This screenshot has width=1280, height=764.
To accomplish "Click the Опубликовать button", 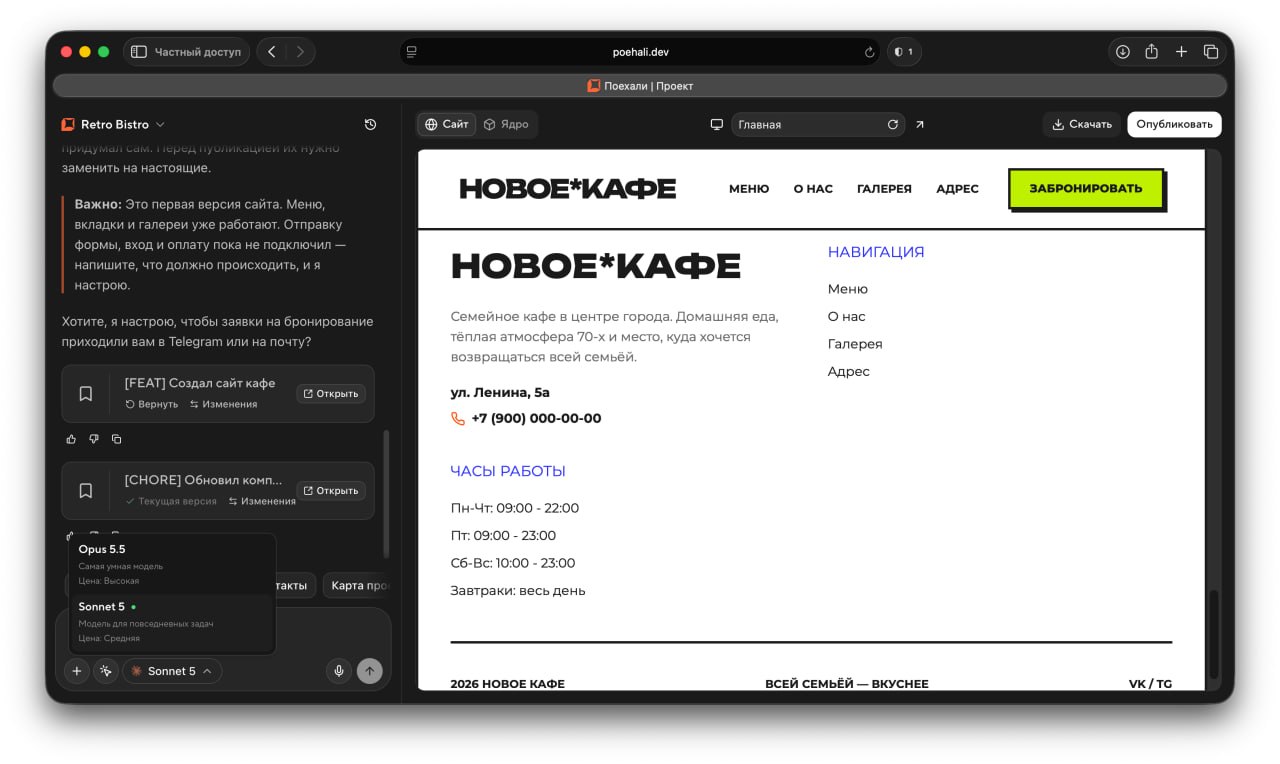I will click(1175, 125).
